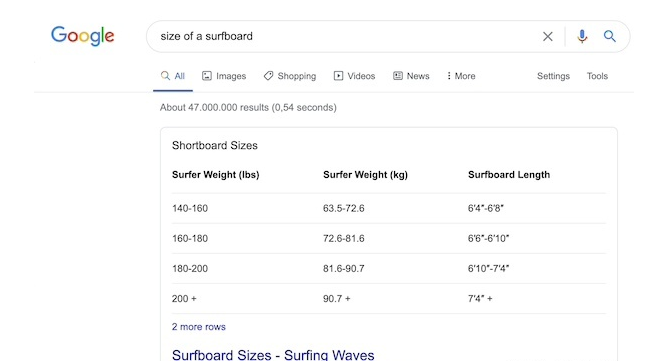Click the 140-160 weight row cell
Screen dimensions: 662x361
click(x=190, y=209)
